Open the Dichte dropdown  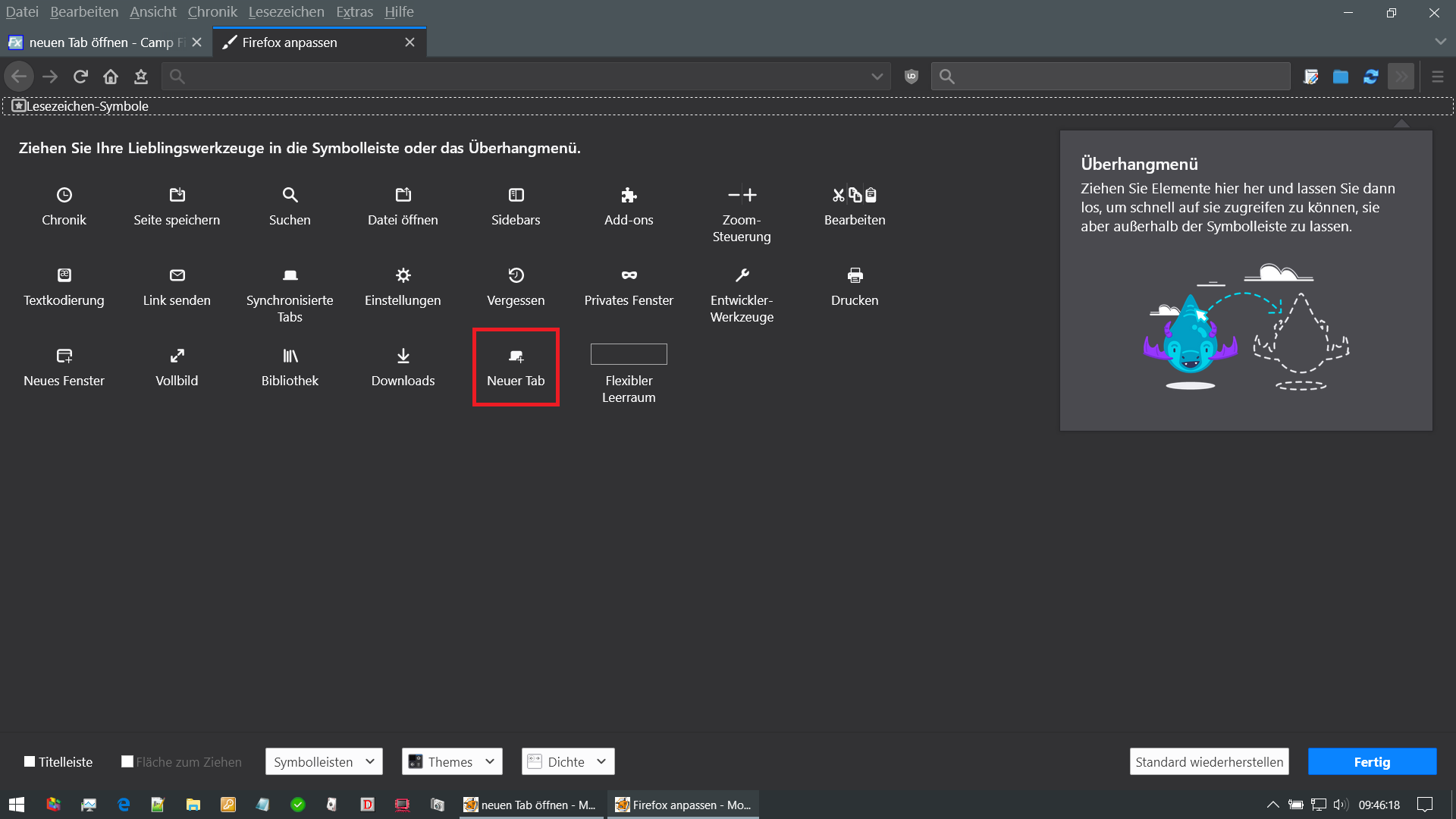567,761
